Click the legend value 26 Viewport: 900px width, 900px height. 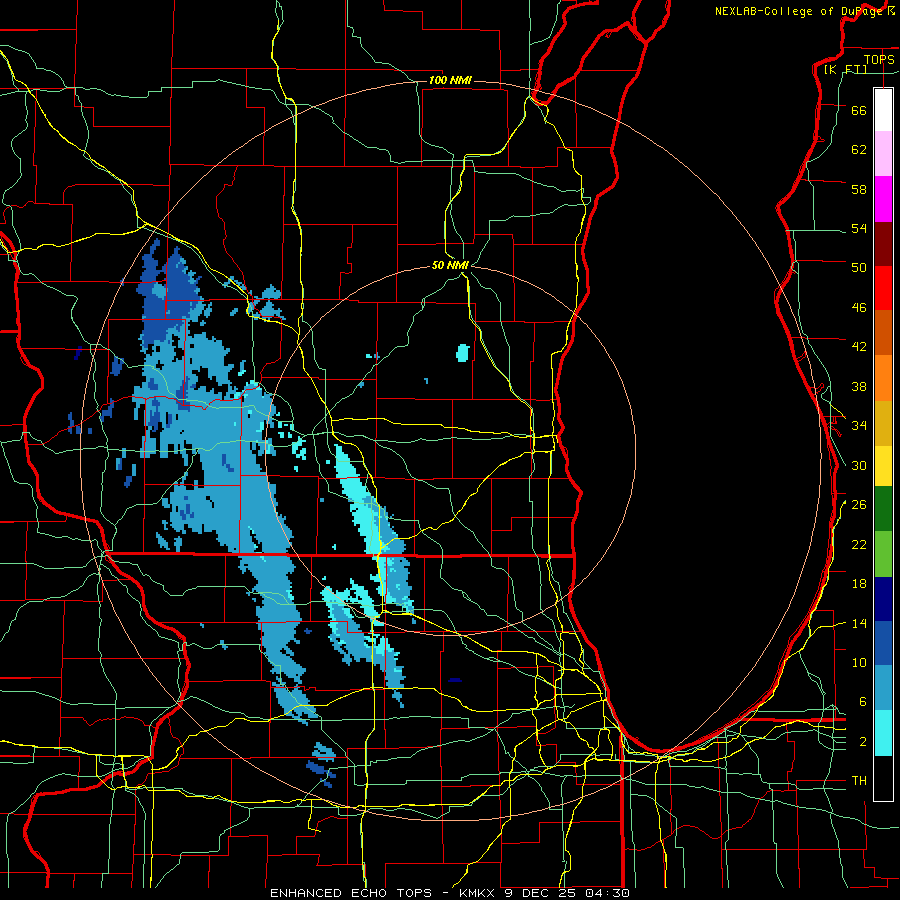pos(859,505)
